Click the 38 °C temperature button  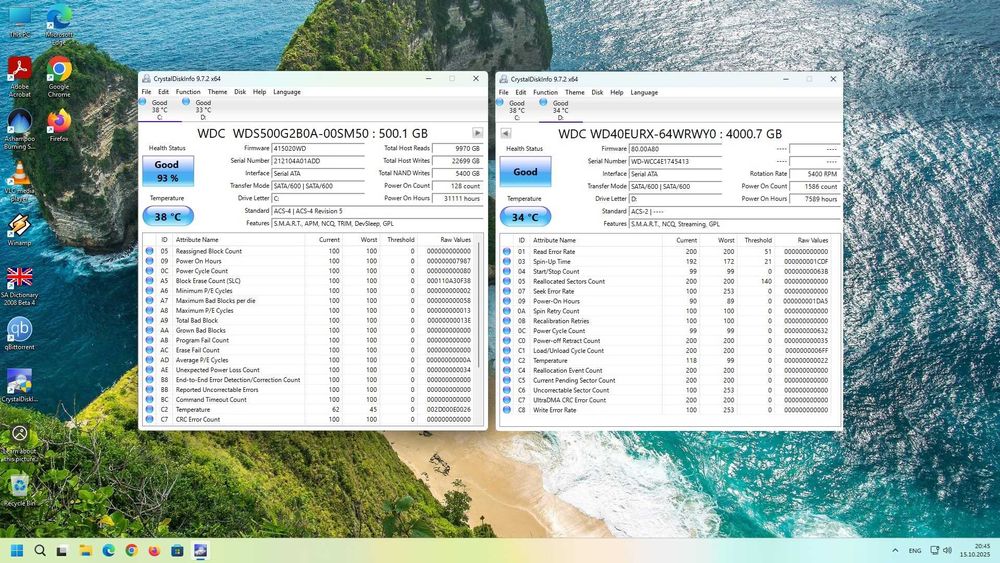coord(168,217)
